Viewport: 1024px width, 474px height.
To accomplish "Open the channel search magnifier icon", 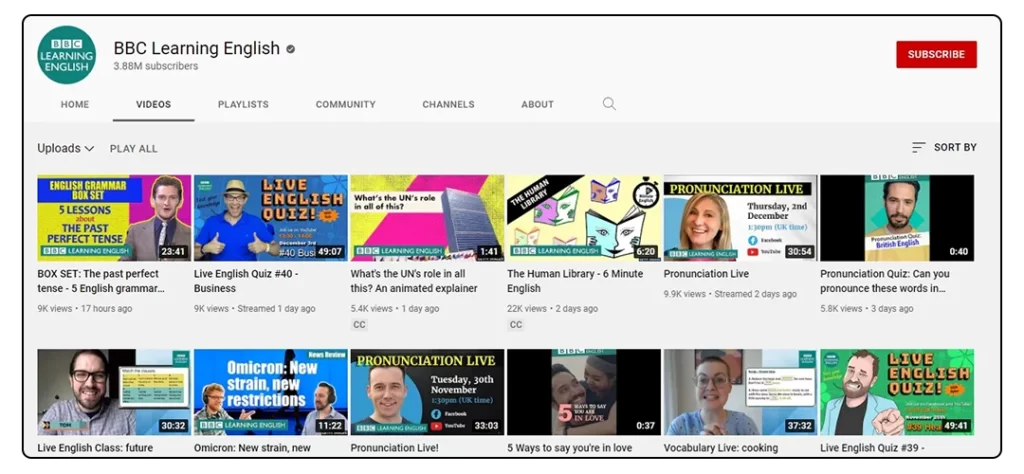I will click(x=609, y=104).
